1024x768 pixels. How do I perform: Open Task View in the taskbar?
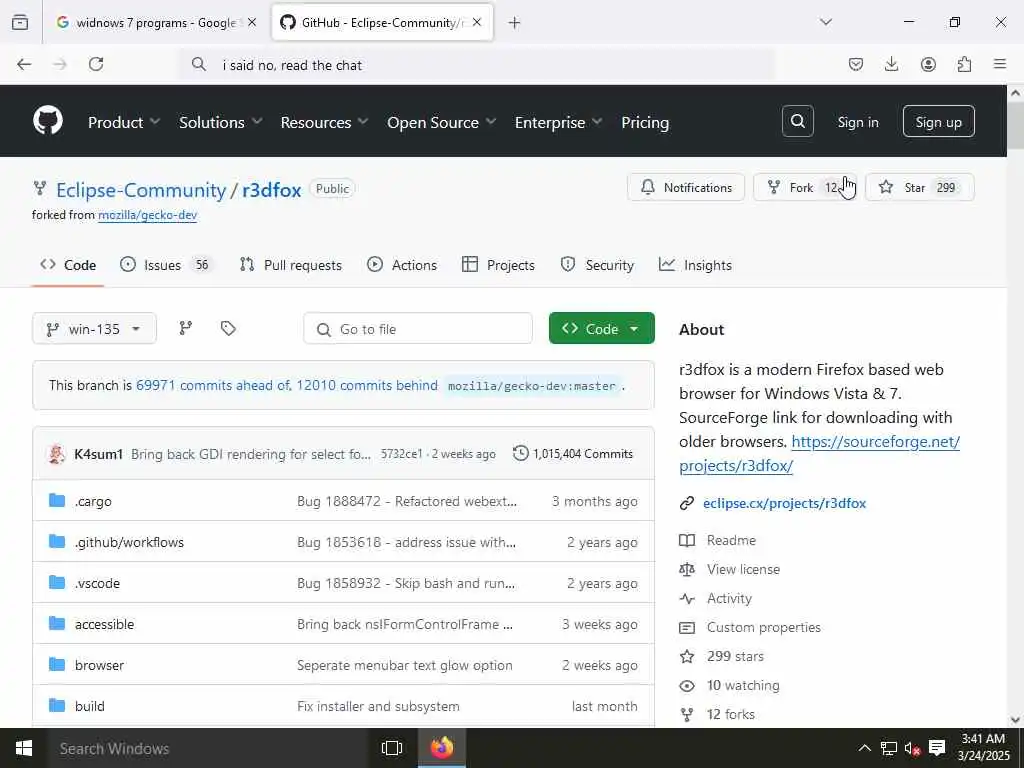pyautogui.click(x=392, y=748)
